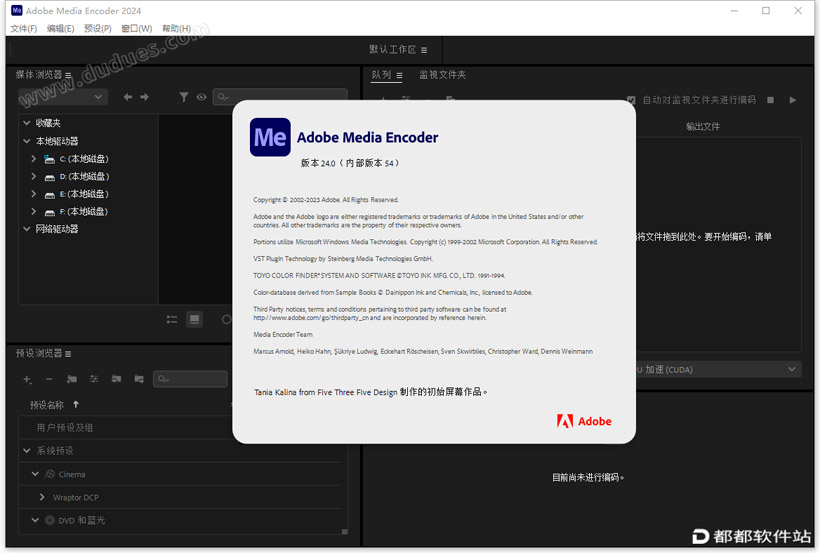Image resolution: width=820 pixels, height=553 pixels.
Task: Select the C: drive icon
Action: (x=50, y=159)
